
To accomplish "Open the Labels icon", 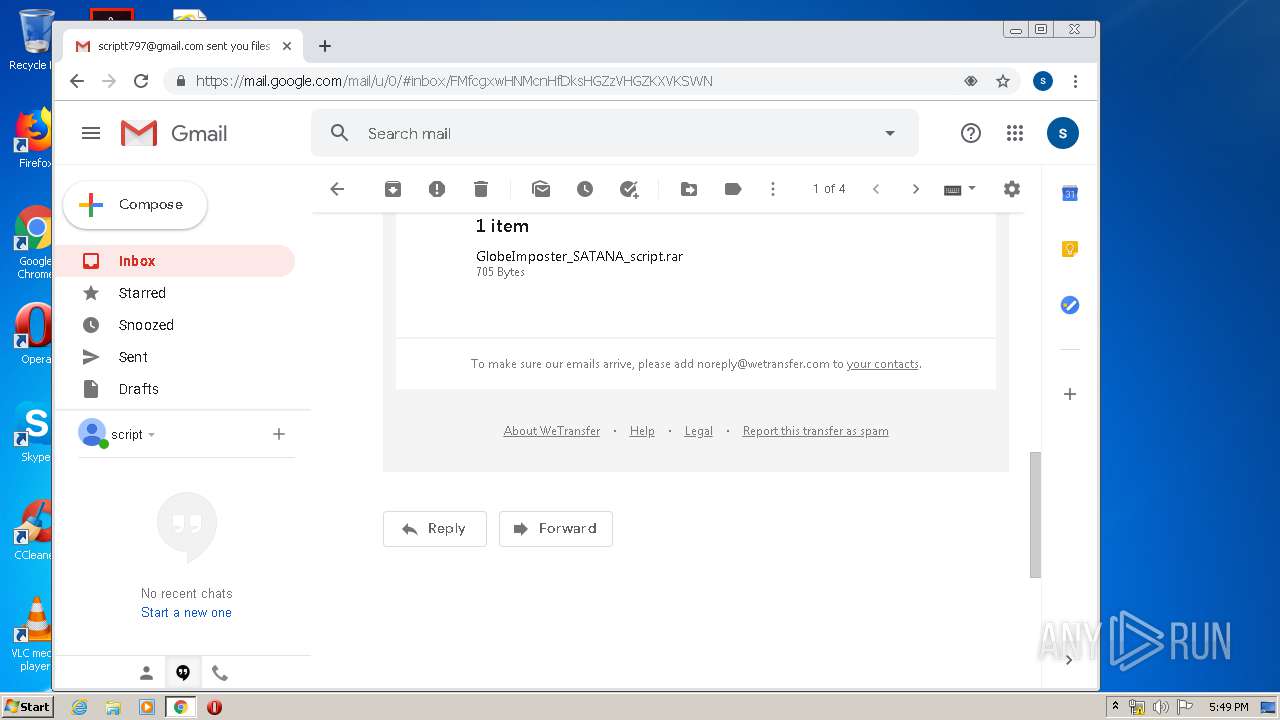I will [733, 189].
